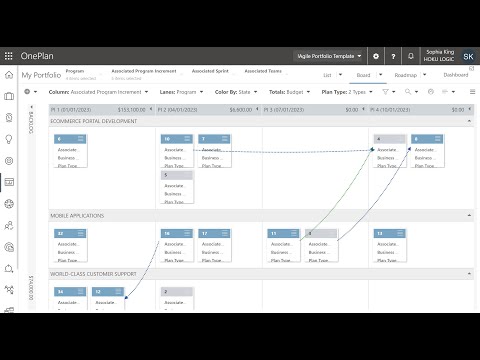
Task: Open the app launcher grid icon
Action: 8,56
